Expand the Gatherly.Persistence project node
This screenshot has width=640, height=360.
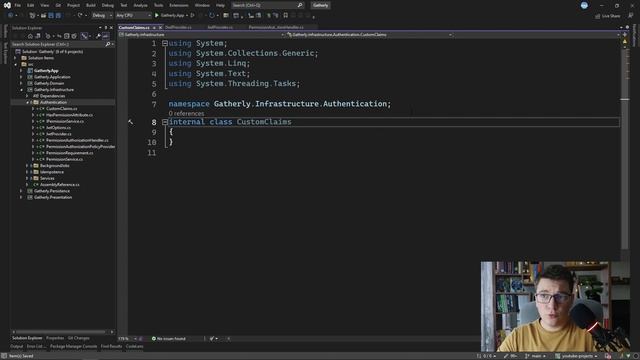point(22,191)
